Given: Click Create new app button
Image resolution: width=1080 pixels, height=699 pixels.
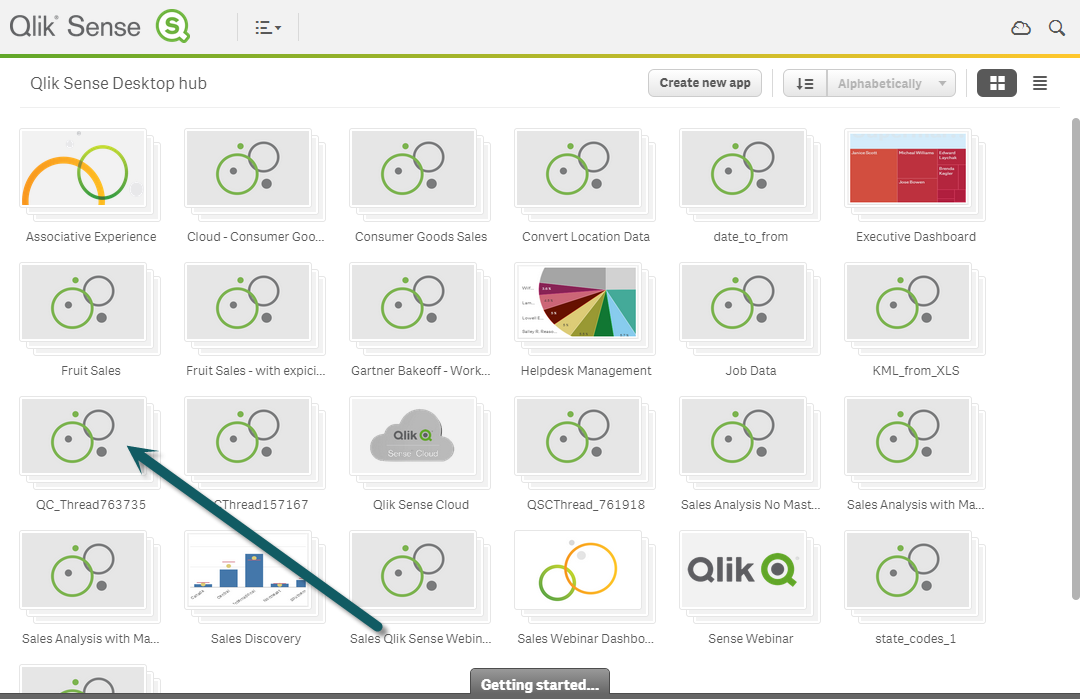Looking at the screenshot, I should coord(705,83).
